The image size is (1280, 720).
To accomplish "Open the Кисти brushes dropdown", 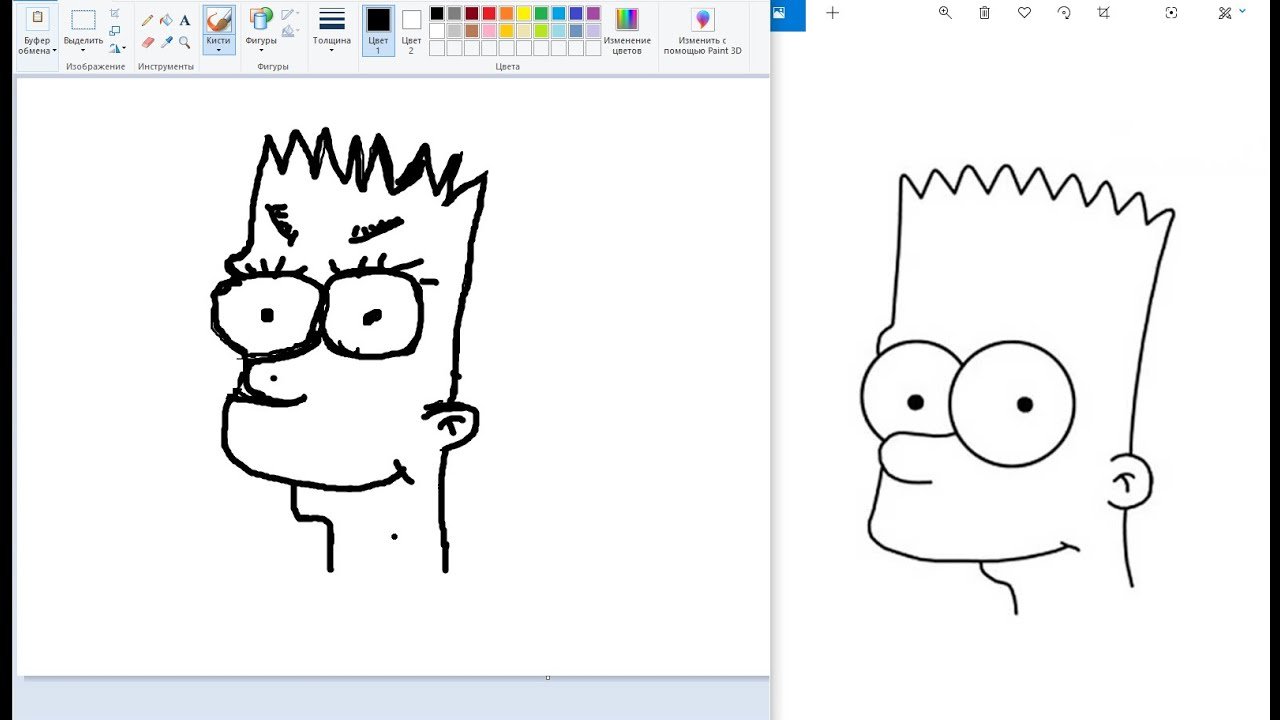I will [218, 45].
